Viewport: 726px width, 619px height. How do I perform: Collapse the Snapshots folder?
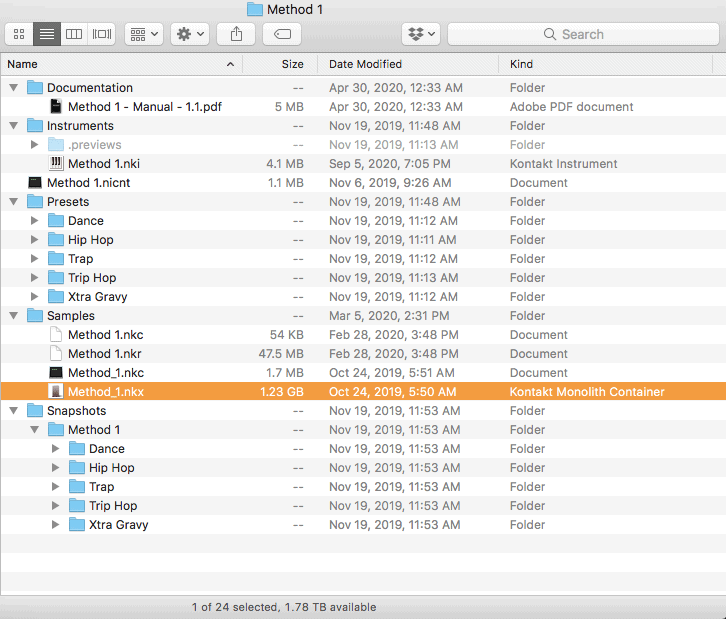click(x=14, y=410)
